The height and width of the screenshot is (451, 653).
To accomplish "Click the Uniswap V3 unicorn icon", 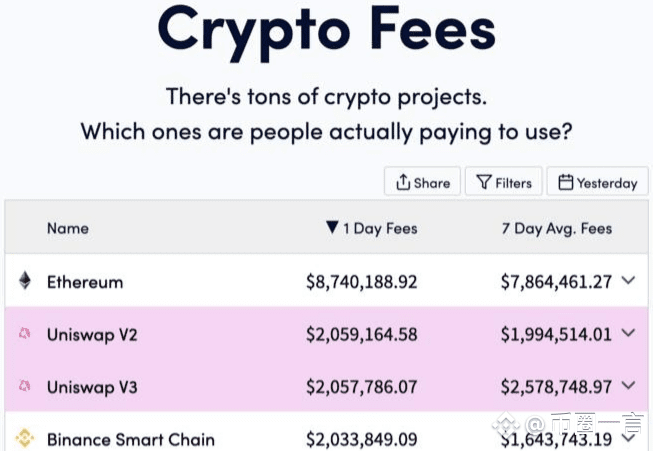I will pos(25,386).
